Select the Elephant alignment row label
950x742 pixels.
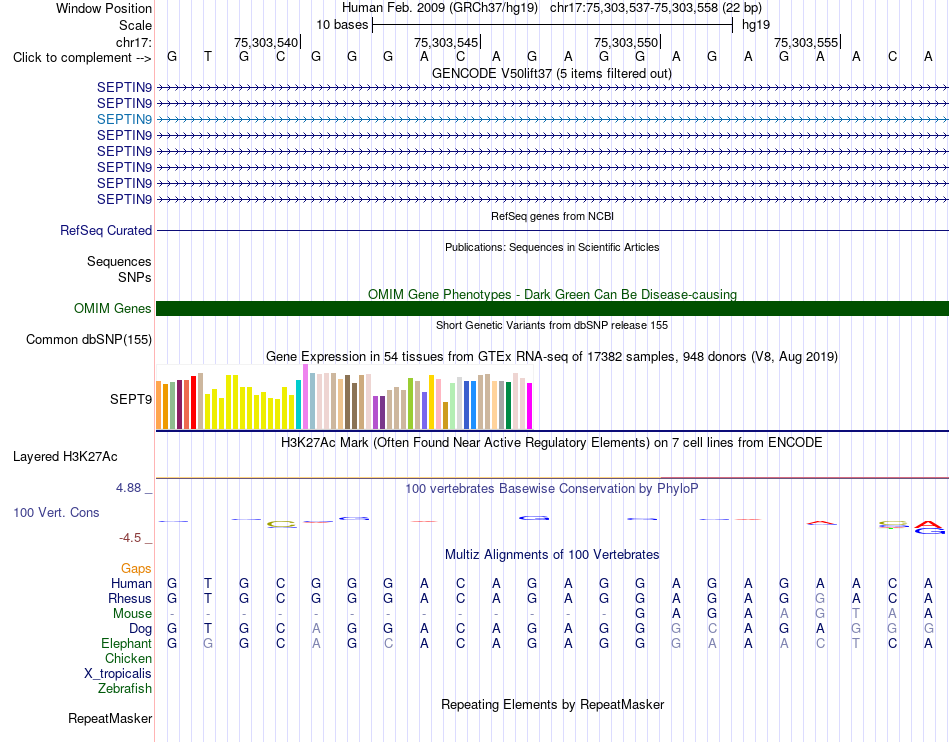point(127,644)
